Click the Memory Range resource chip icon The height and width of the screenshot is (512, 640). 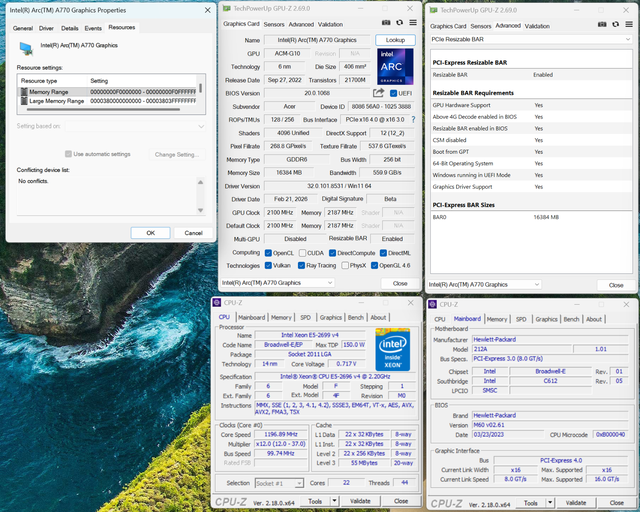click(x=24, y=92)
